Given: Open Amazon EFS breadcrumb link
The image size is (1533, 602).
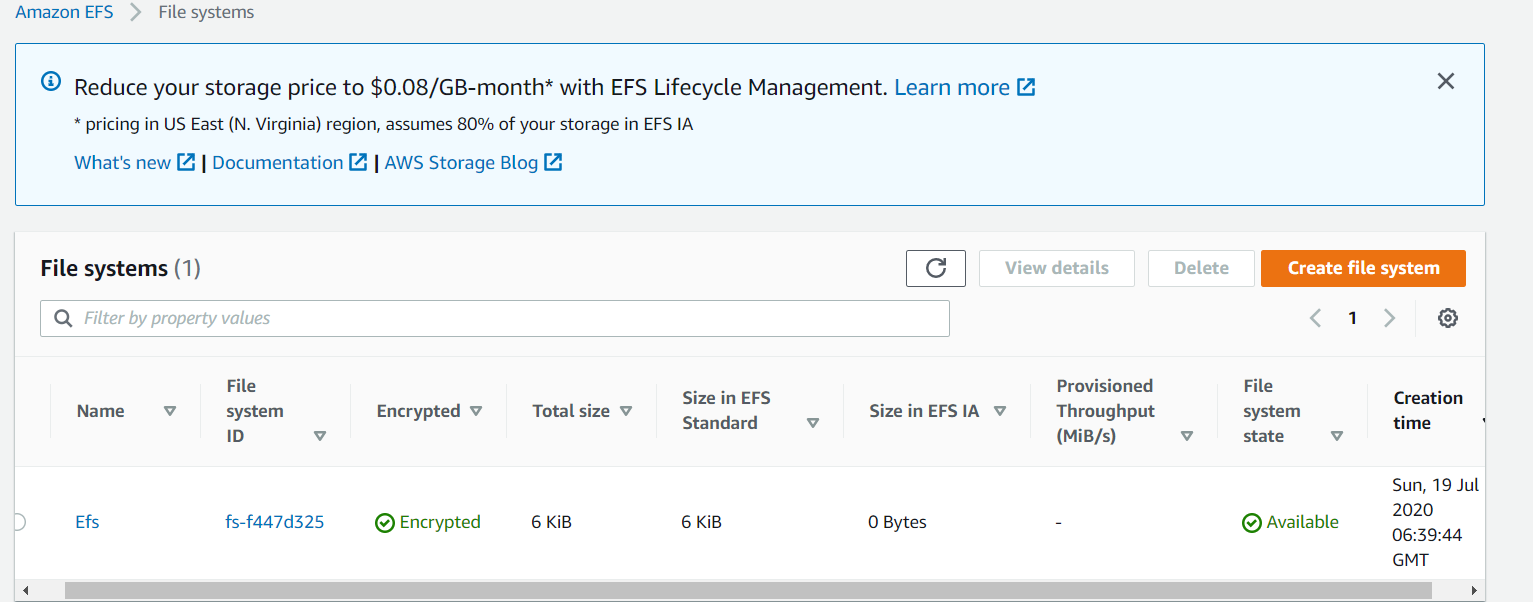Looking at the screenshot, I should [64, 13].
